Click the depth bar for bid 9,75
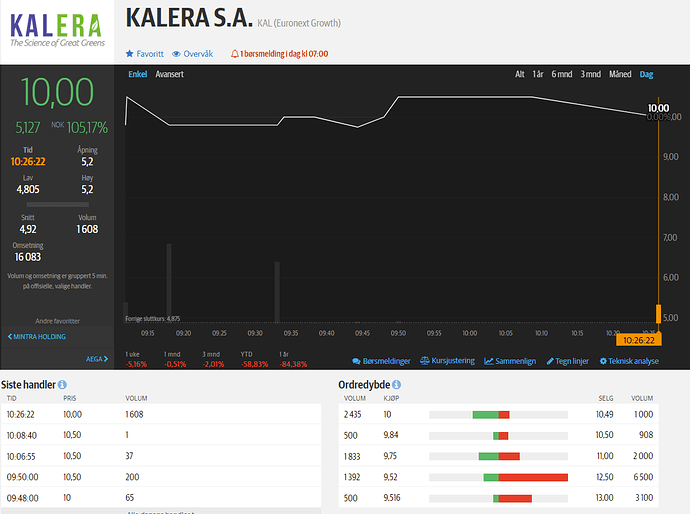 [x=498, y=456]
